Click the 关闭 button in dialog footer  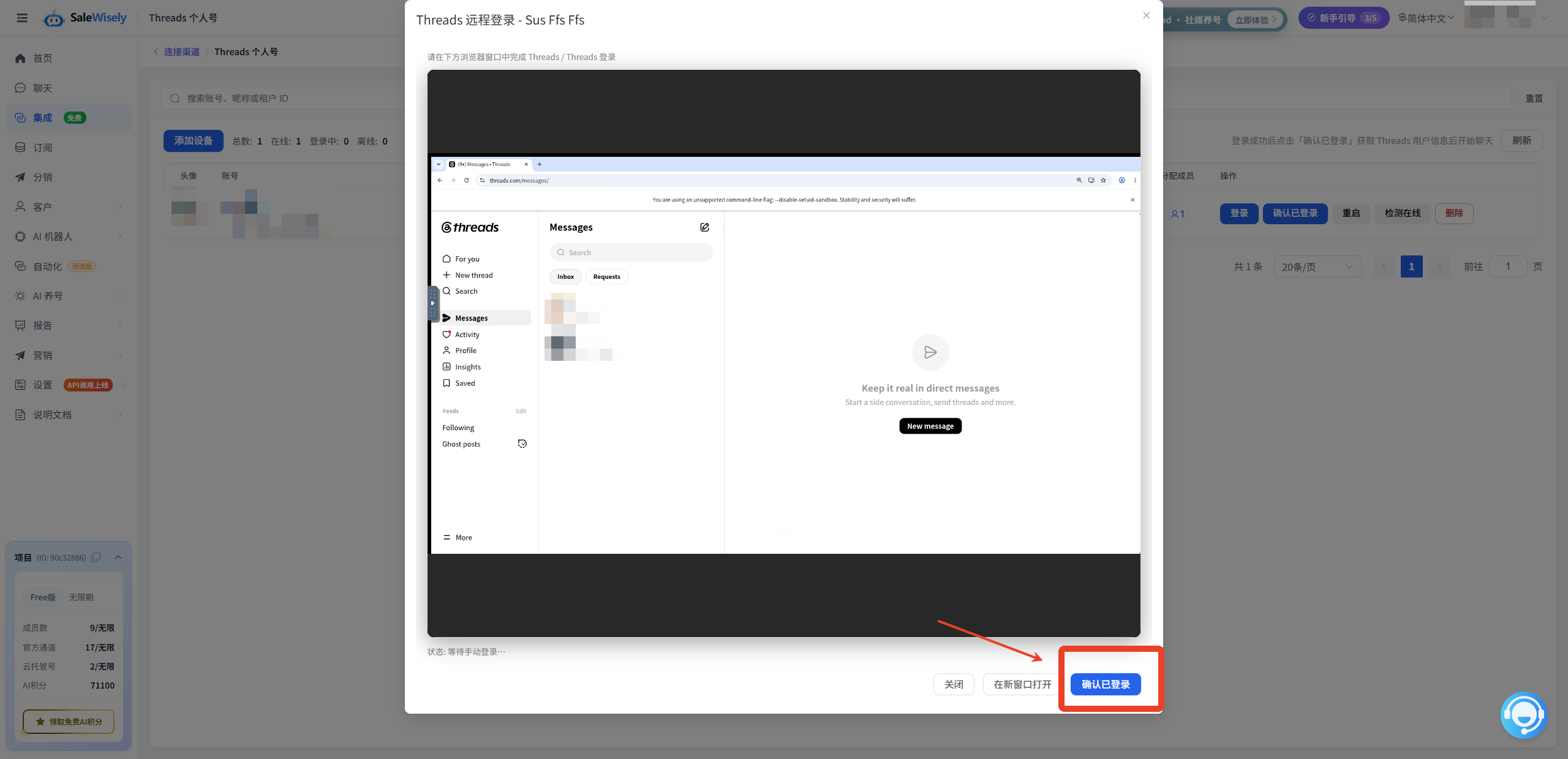coord(954,684)
